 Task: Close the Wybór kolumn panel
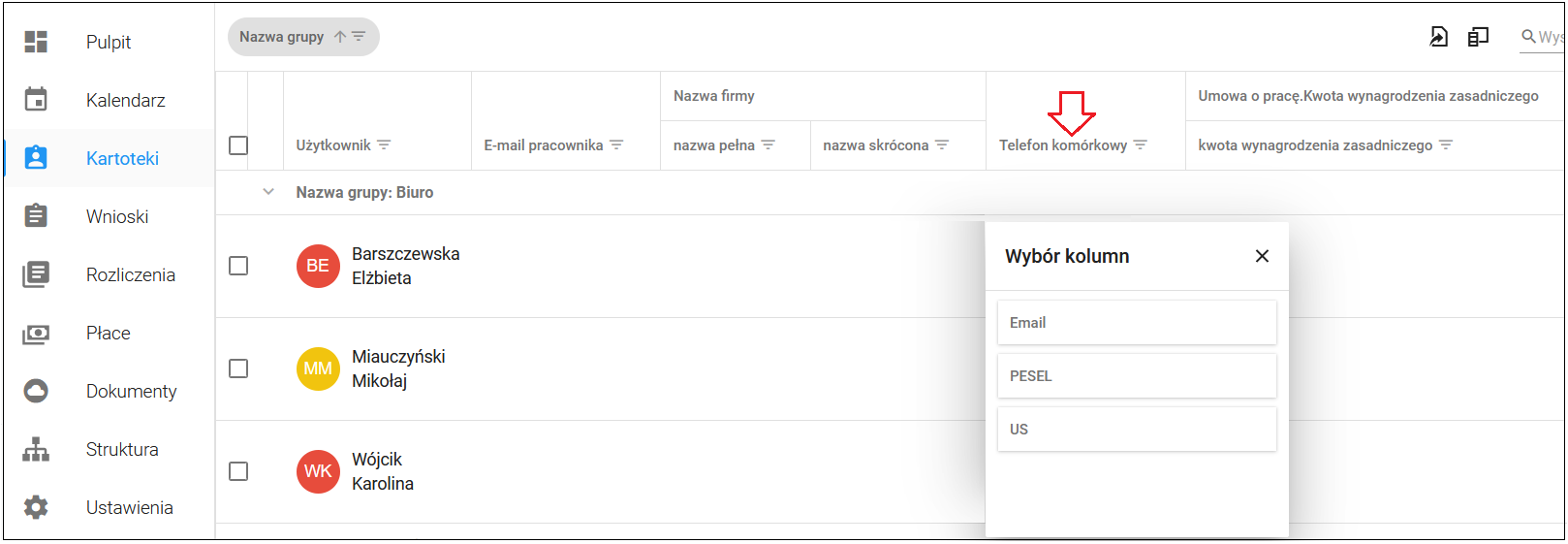(1262, 256)
